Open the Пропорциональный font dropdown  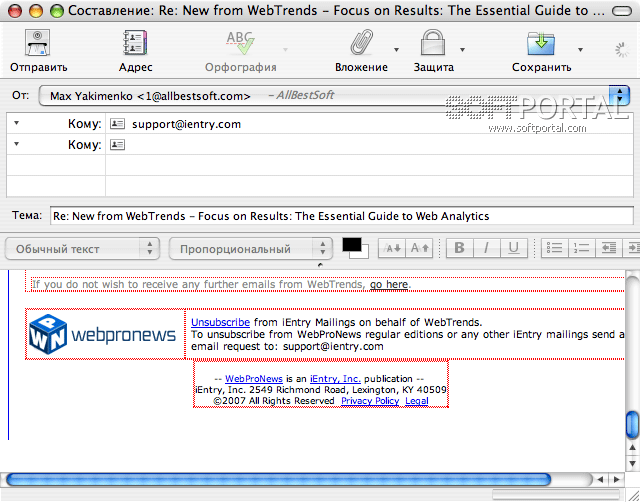coord(251,249)
